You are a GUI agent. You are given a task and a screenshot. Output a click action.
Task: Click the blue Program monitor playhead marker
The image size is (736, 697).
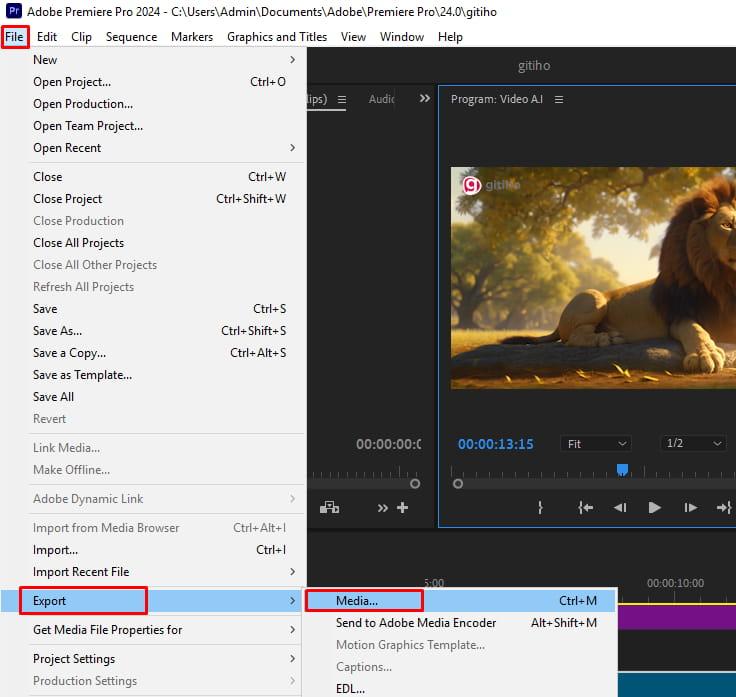click(x=622, y=469)
